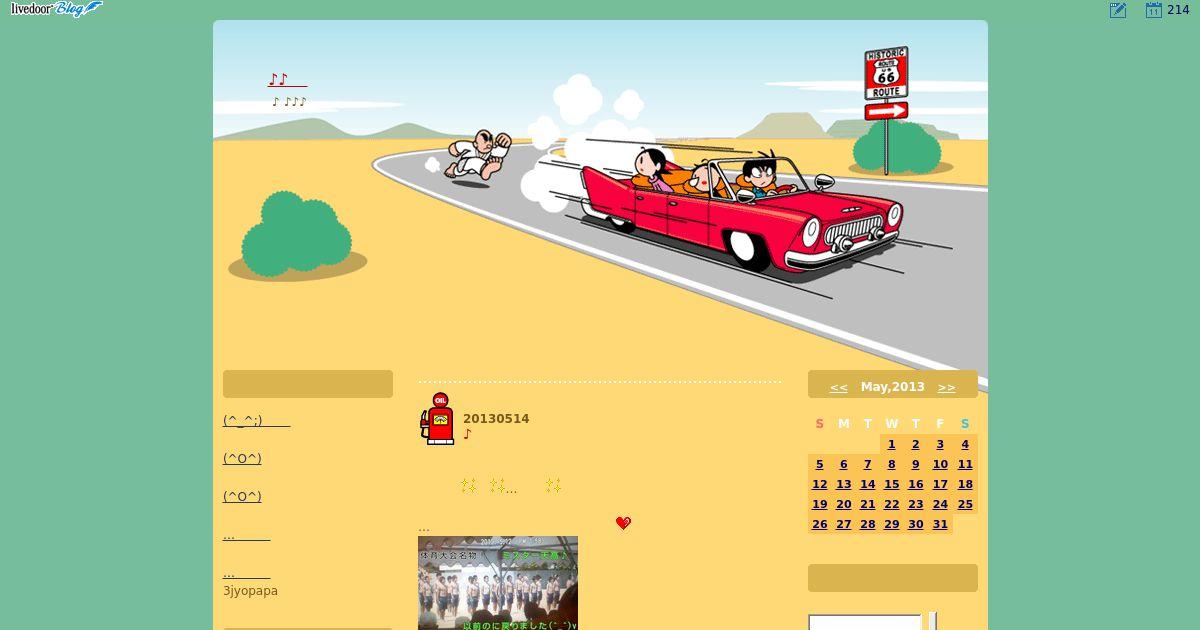This screenshot has height=630, width=1200.
Task: Select May 24 in the calendar
Action: 940,504
